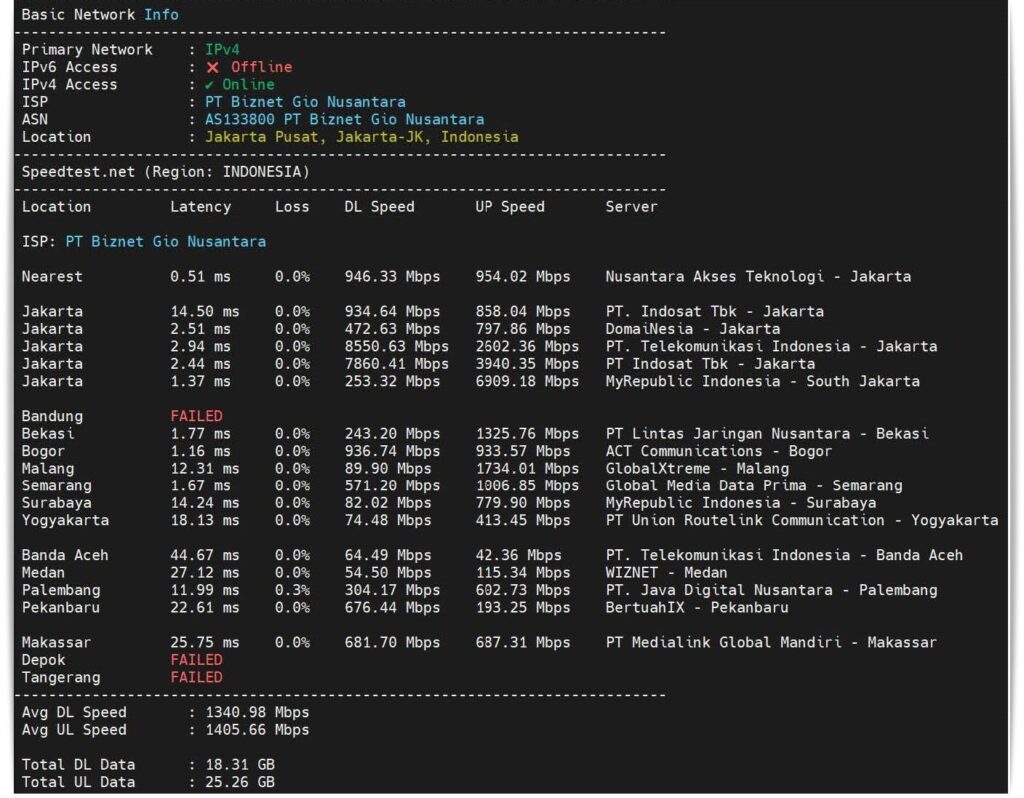Select the red FAILED status for Depok

click(x=196, y=660)
